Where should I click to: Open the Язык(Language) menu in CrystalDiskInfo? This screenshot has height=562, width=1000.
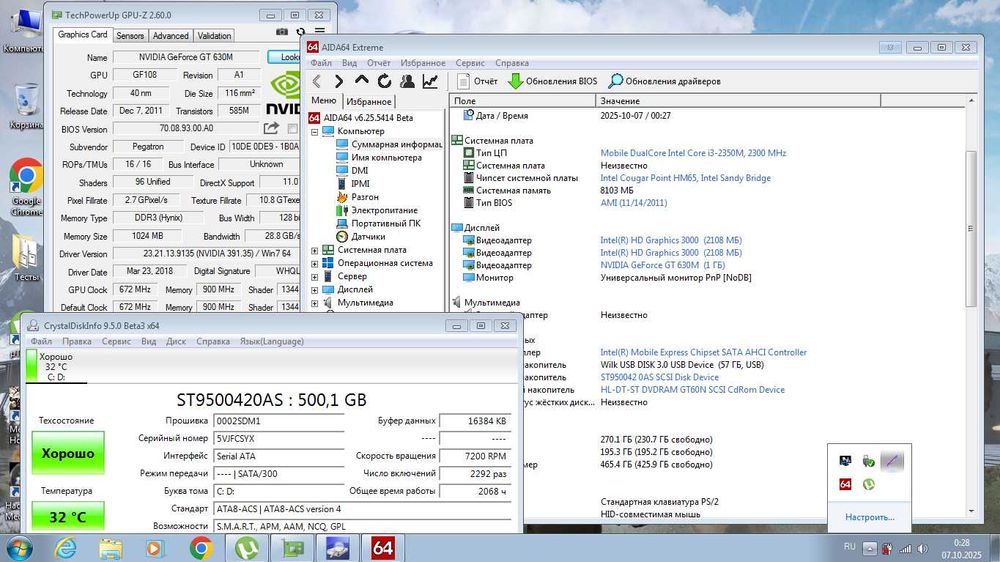coord(272,341)
